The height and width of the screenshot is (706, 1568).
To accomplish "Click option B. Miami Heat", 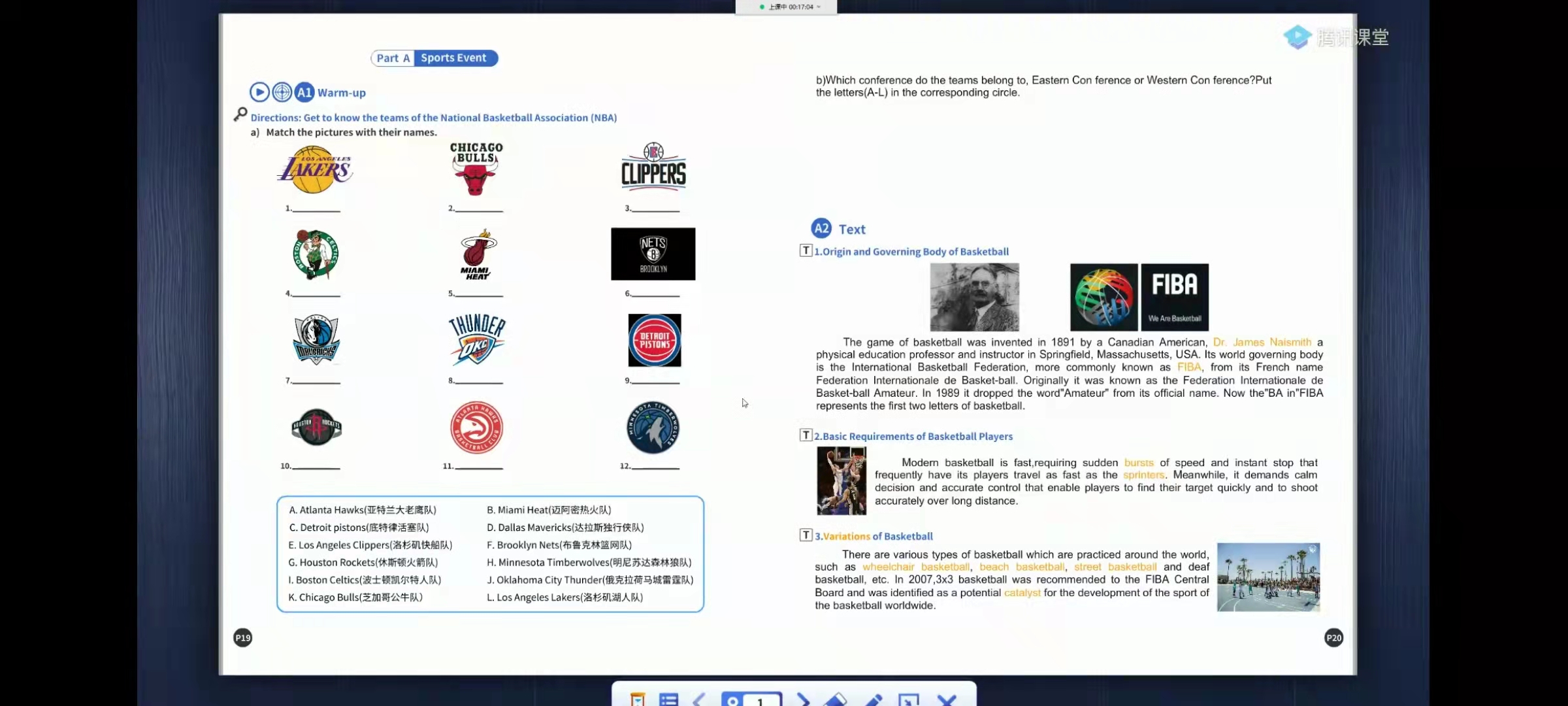I will tap(549, 510).
